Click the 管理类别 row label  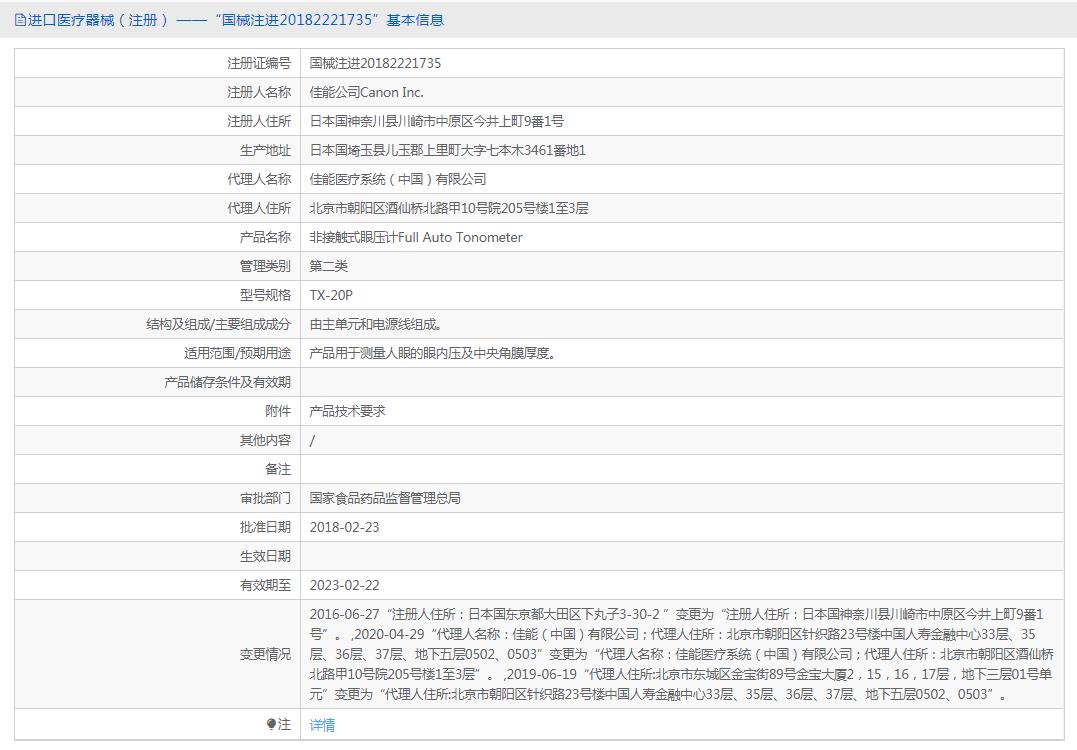click(x=265, y=266)
